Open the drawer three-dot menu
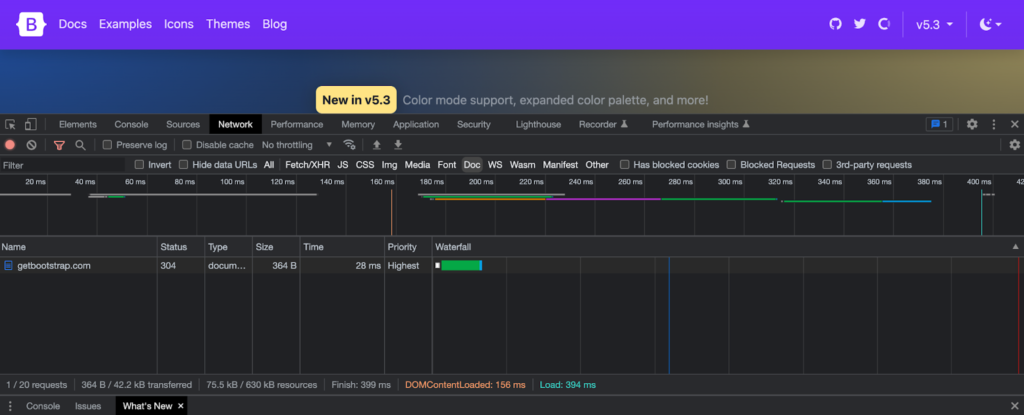The width and height of the screenshot is (1024, 415). point(10,406)
